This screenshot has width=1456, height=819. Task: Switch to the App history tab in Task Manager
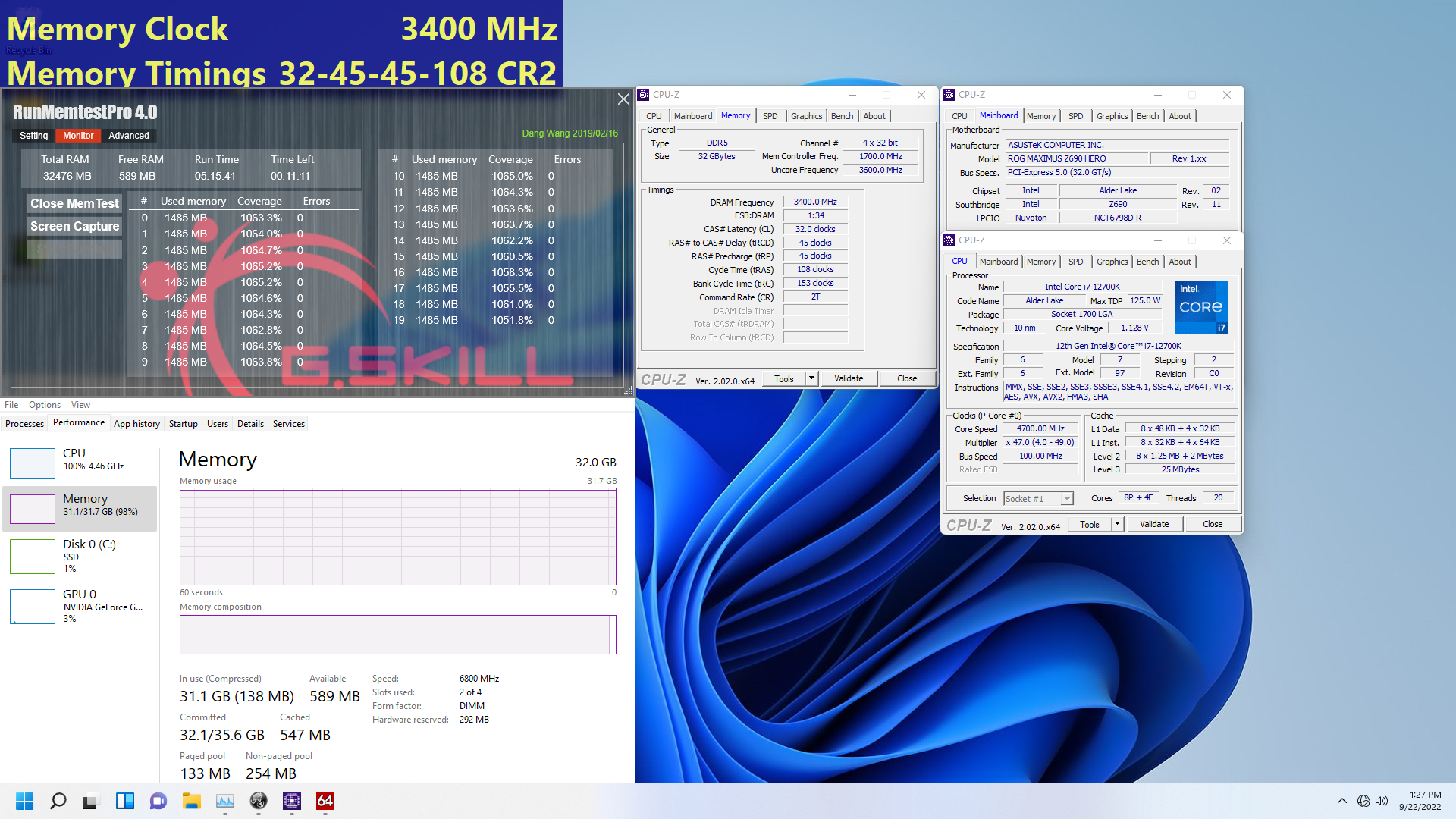(x=136, y=423)
